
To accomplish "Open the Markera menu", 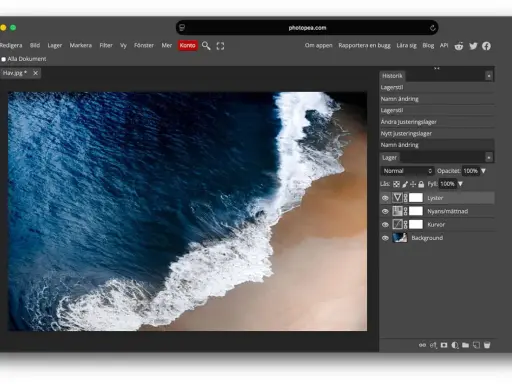I will pyautogui.click(x=81, y=45).
